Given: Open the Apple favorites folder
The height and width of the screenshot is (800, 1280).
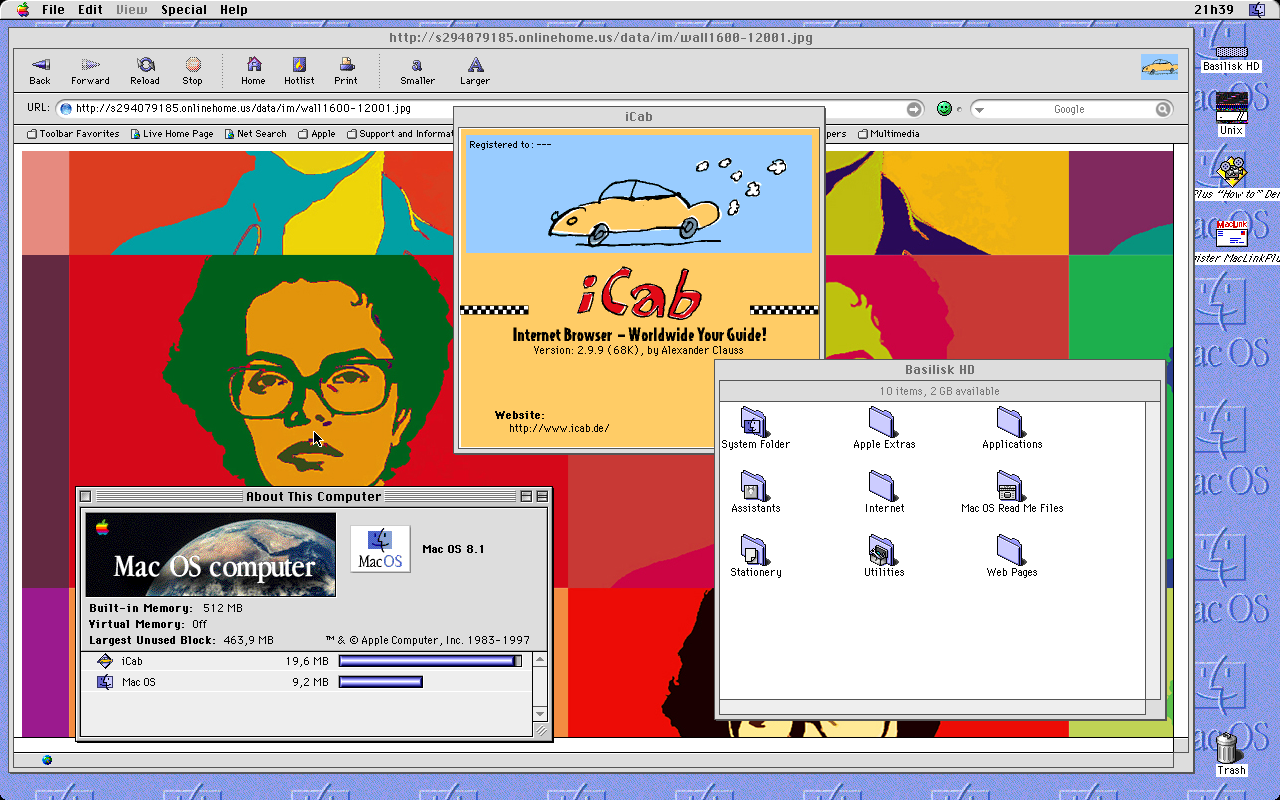Looking at the screenshot, I should 317,134.
